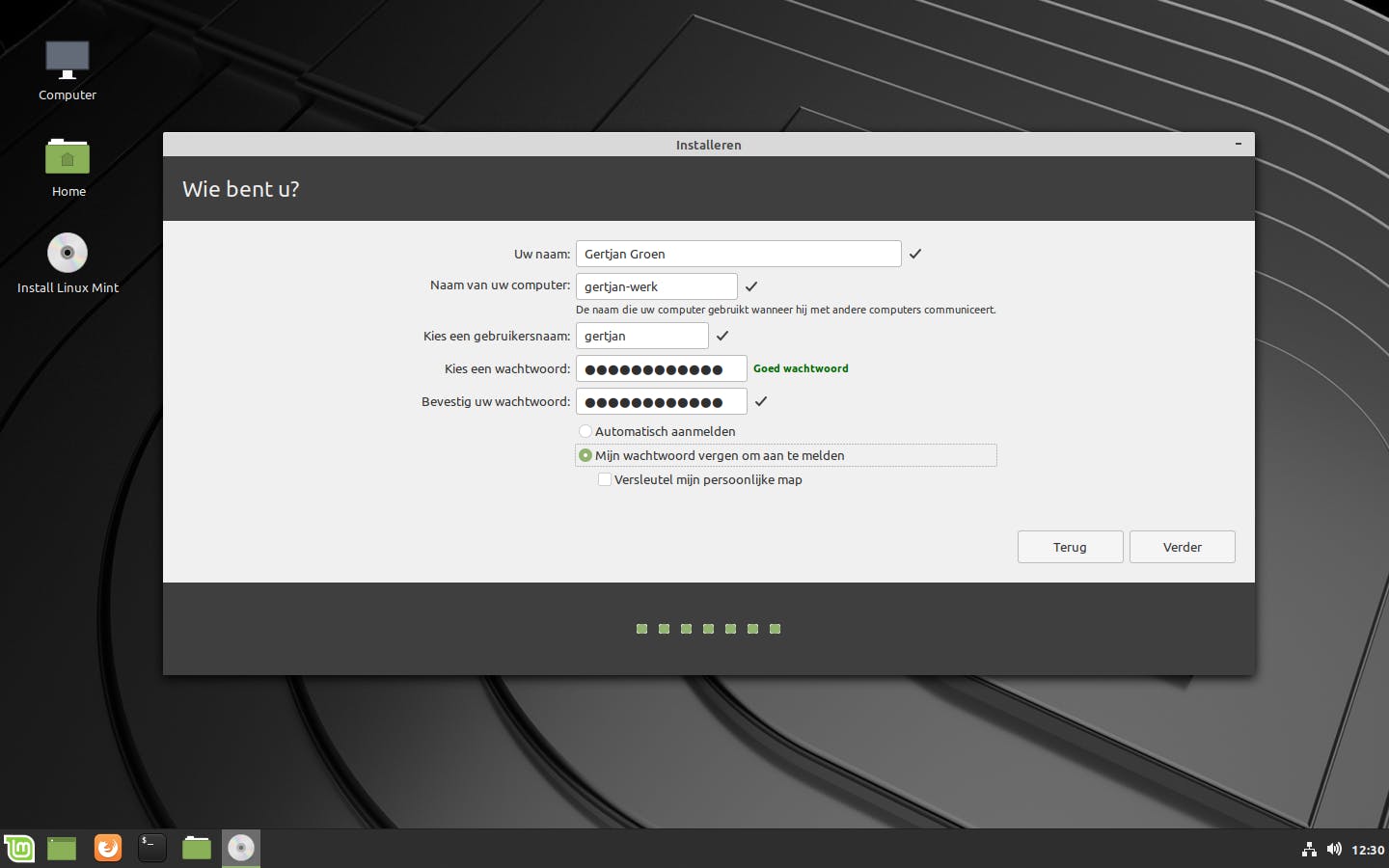The image size is (1389, 868).
Task: Click the Terug button
Action: click(1070, 547)
